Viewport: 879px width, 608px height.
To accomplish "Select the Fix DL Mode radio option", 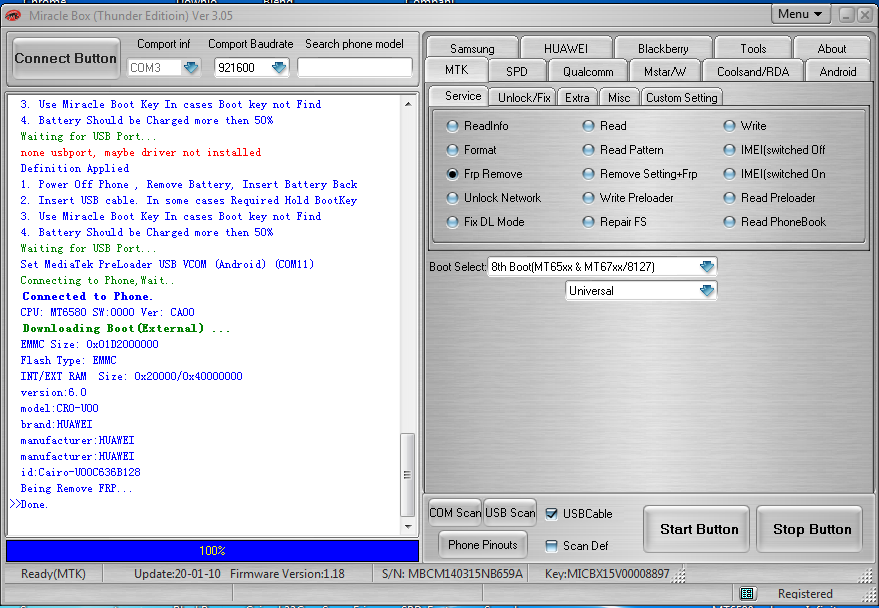I will [452, 222].
